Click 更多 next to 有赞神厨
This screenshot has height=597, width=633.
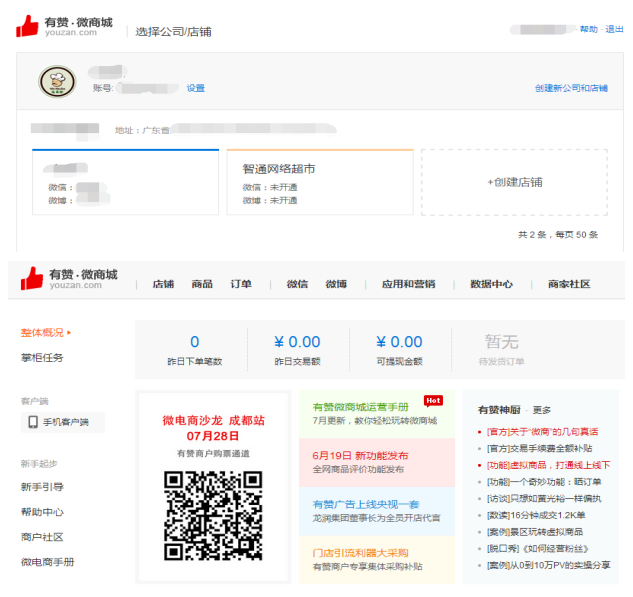click(x=542, y=410)
